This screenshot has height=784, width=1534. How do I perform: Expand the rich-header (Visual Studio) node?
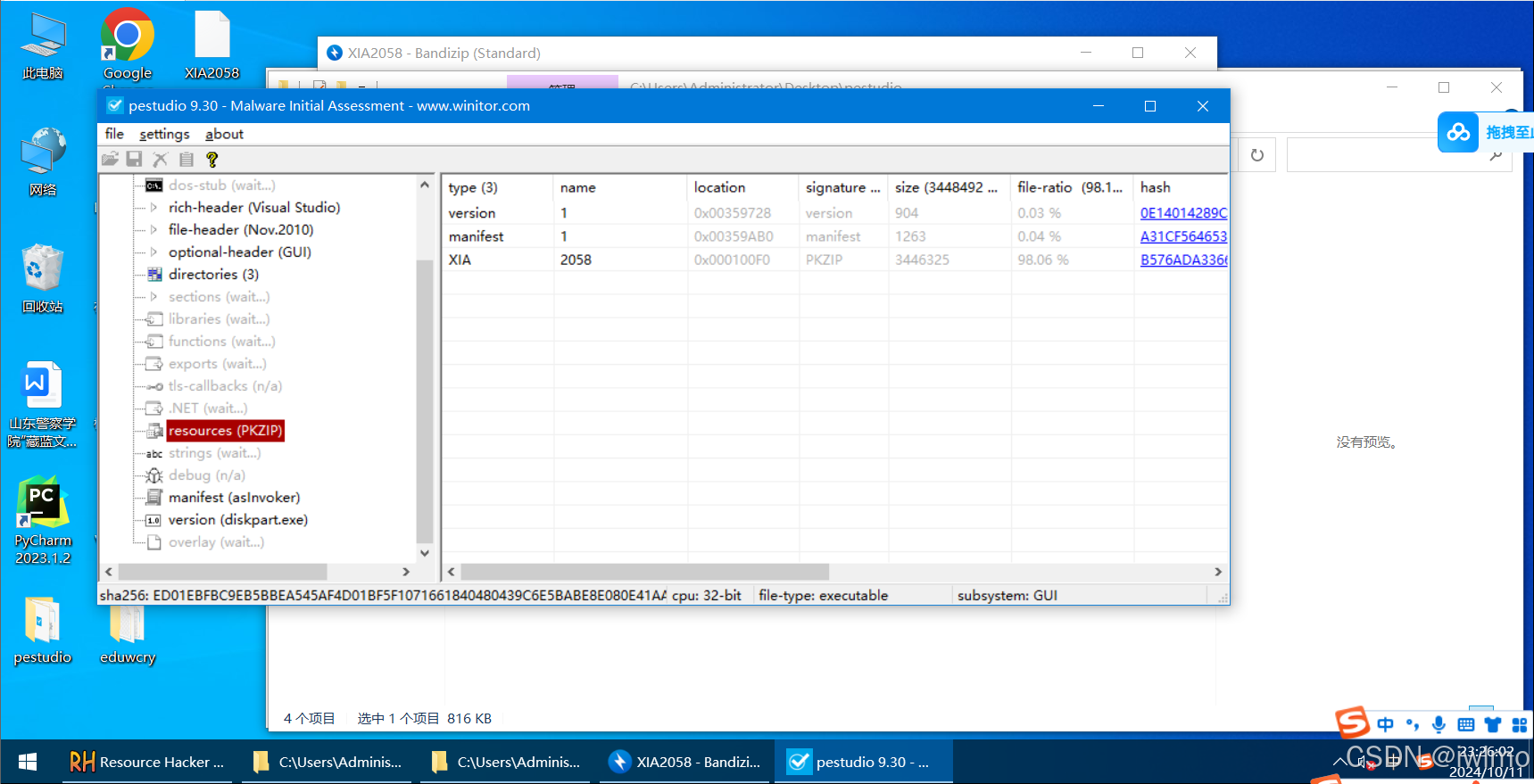[153, 208]
